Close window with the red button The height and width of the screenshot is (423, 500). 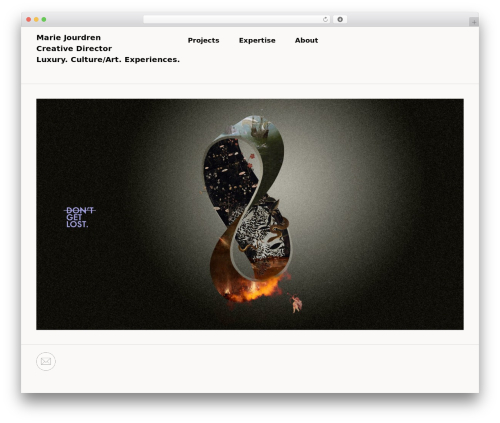tap(29, 19)
